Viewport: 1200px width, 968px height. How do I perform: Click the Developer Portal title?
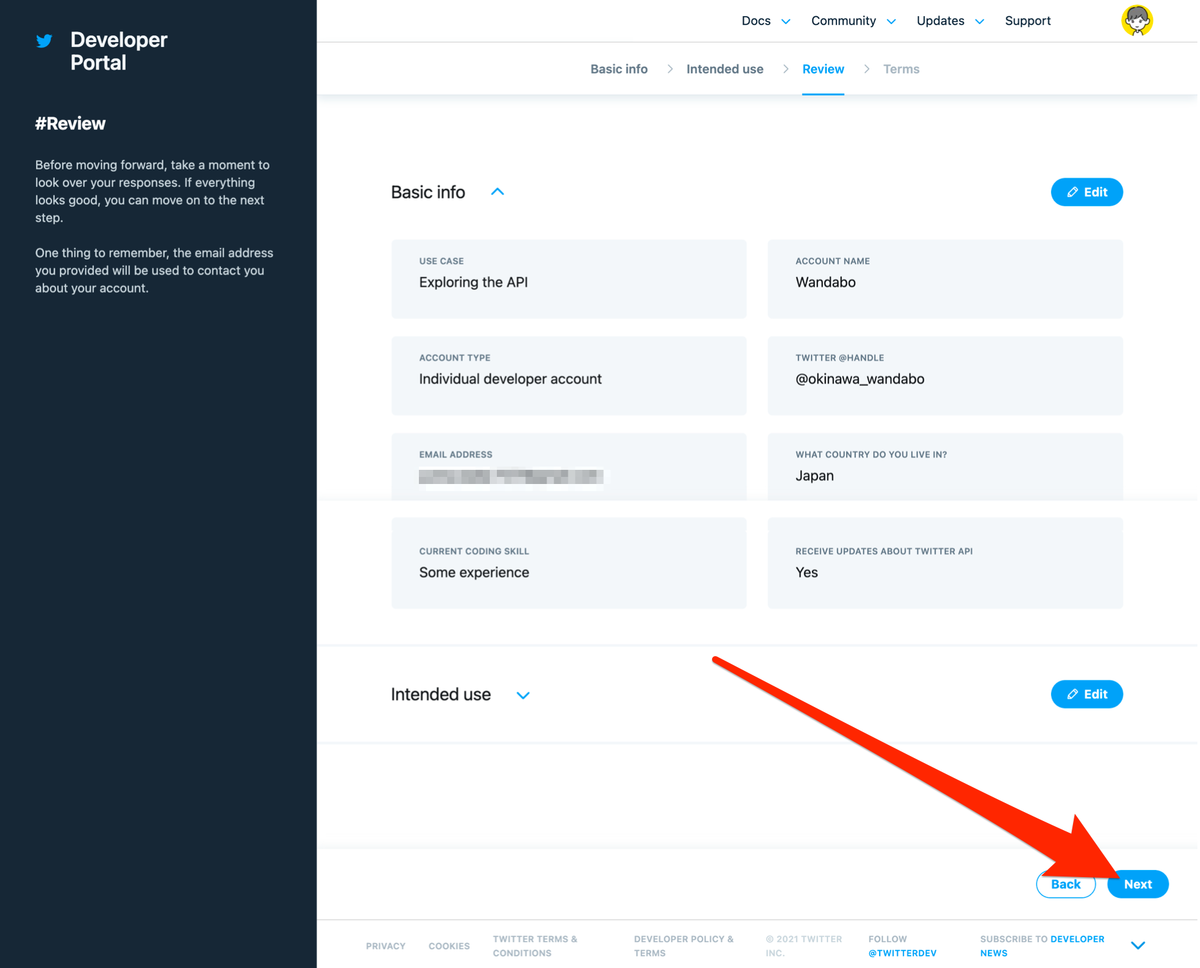click(x=119, y=51)
